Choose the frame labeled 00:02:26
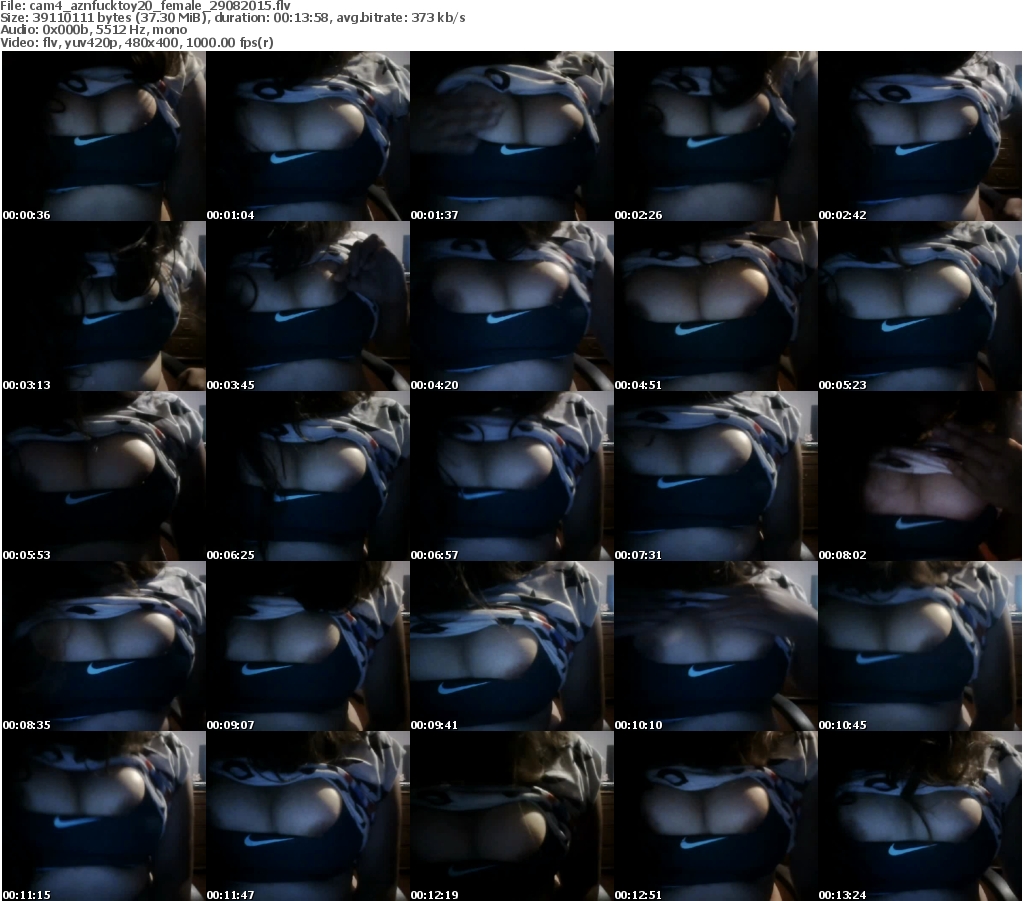This screenshot has width=1024, height=901. pyautogui.click(x=716, y=136)
